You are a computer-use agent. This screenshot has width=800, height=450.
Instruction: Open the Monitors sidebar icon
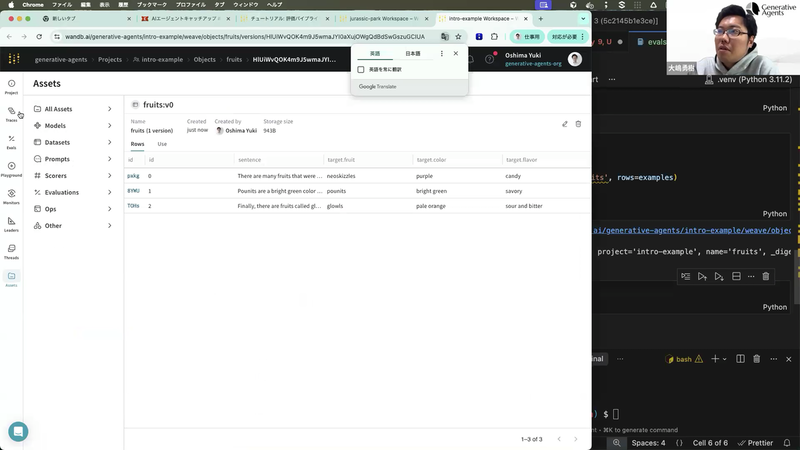[x=11, y=197]
